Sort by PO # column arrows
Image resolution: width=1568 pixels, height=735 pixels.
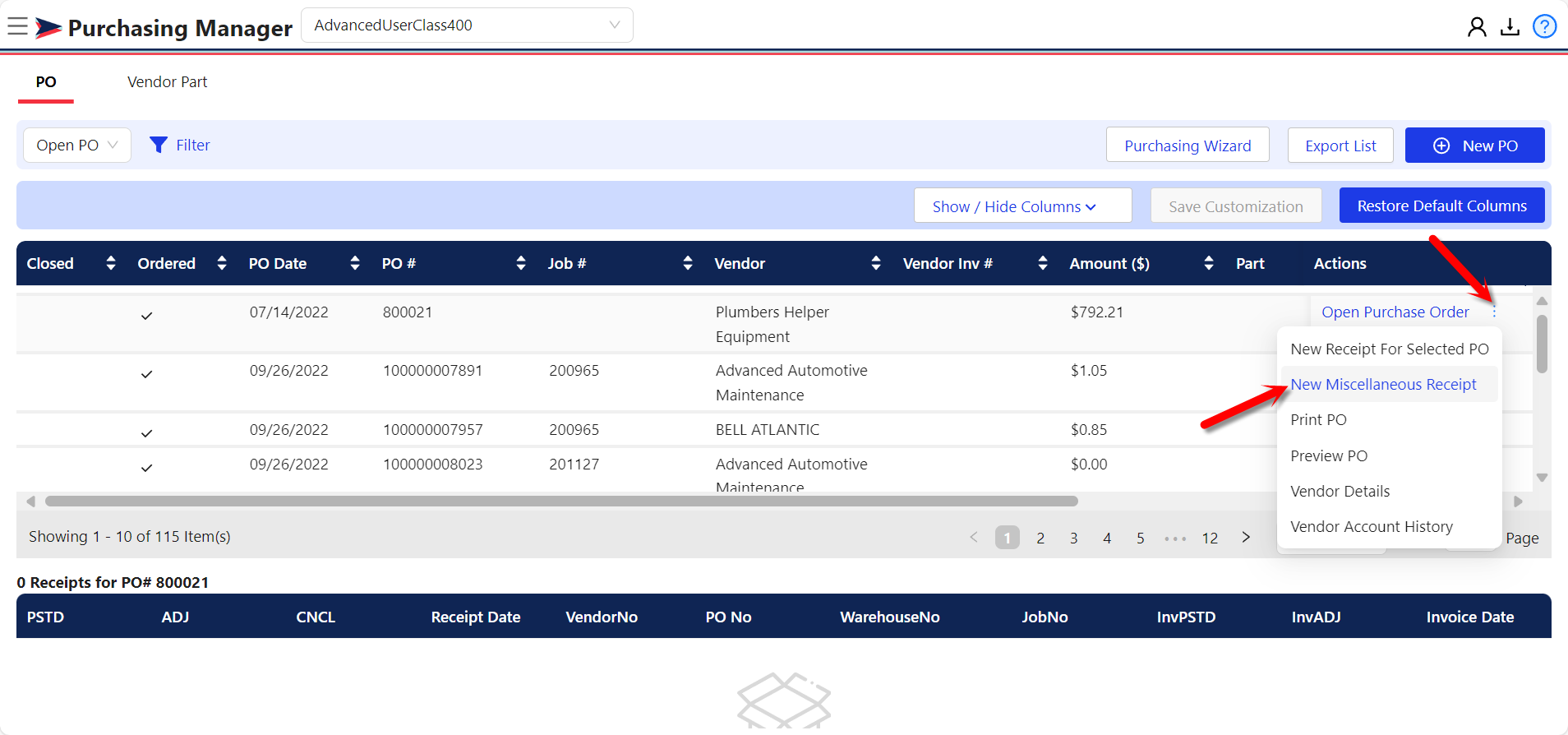click(521, 263)
